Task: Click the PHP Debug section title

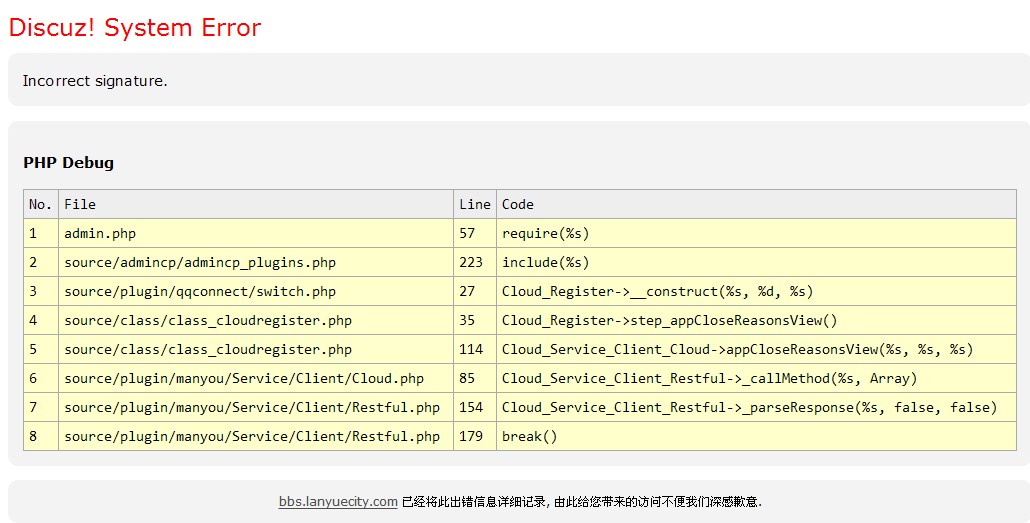Action: [68, 162]
